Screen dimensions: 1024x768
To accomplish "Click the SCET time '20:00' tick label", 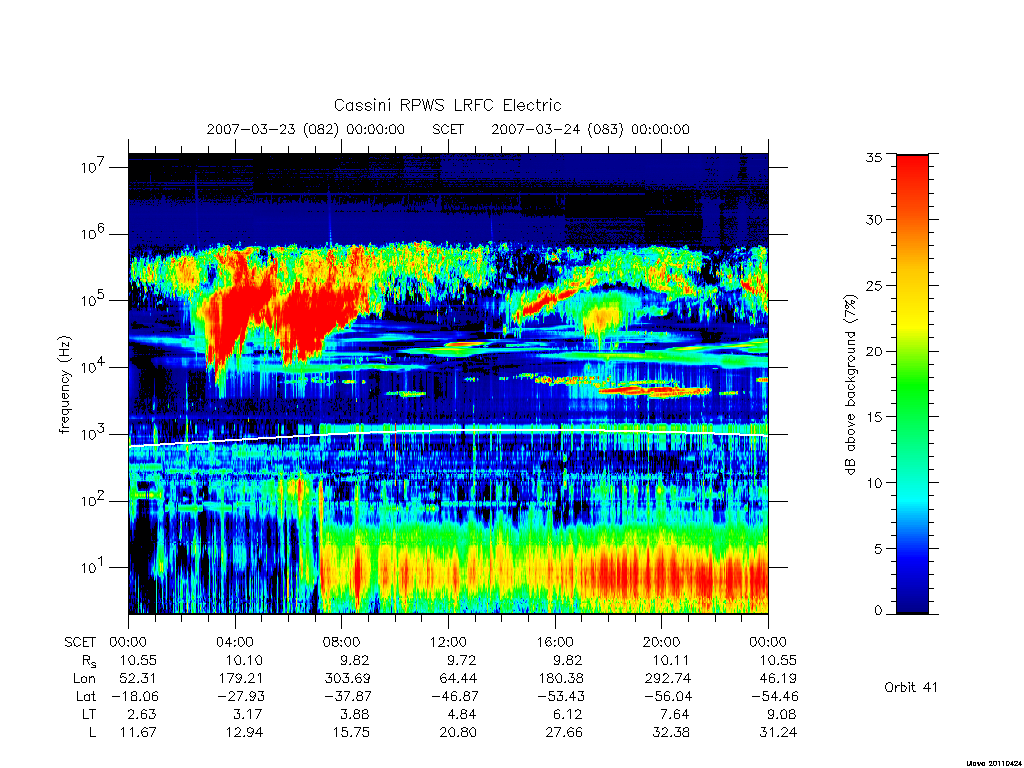I will [x=662, y=642].
